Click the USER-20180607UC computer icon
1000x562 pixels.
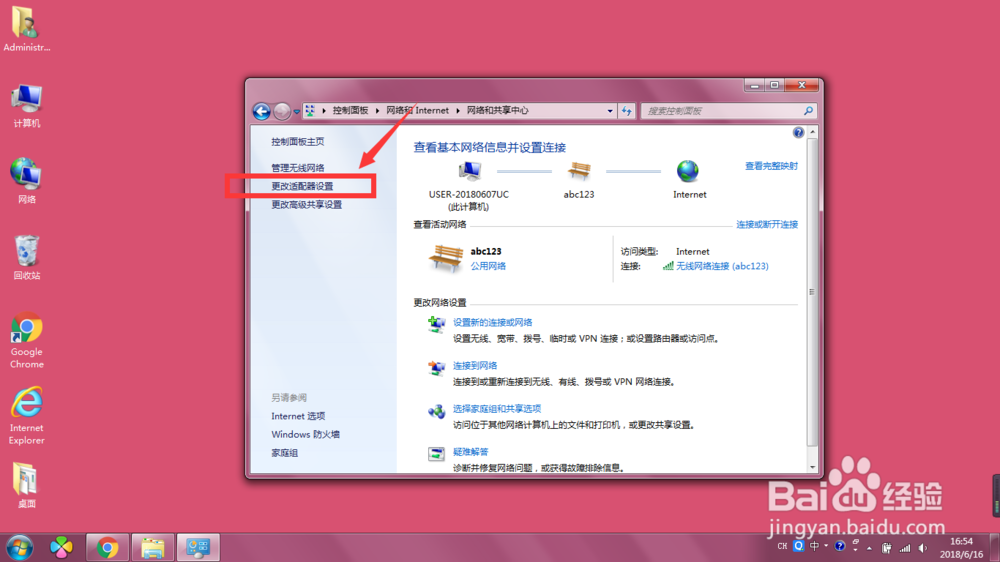point(469,171)
